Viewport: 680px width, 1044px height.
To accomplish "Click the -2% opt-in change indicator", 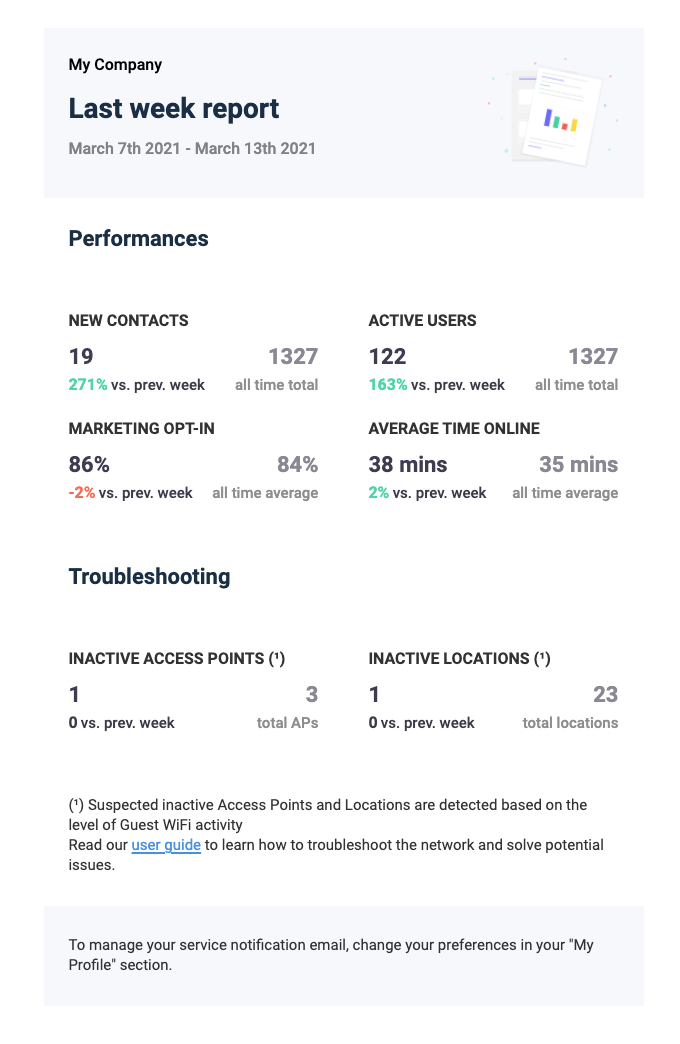I will tap(82, 493).
